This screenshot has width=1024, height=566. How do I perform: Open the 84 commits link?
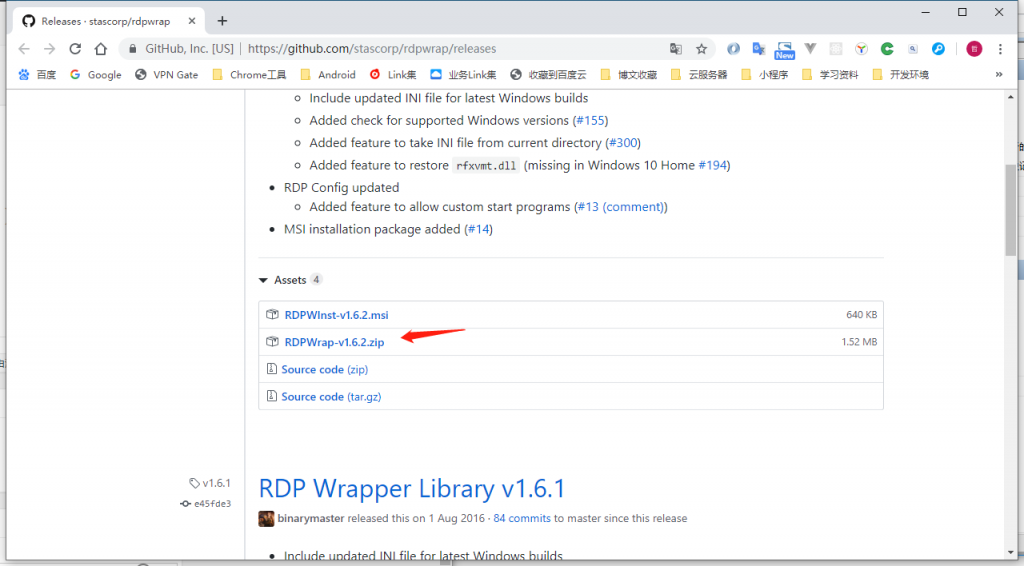point(522,518)
